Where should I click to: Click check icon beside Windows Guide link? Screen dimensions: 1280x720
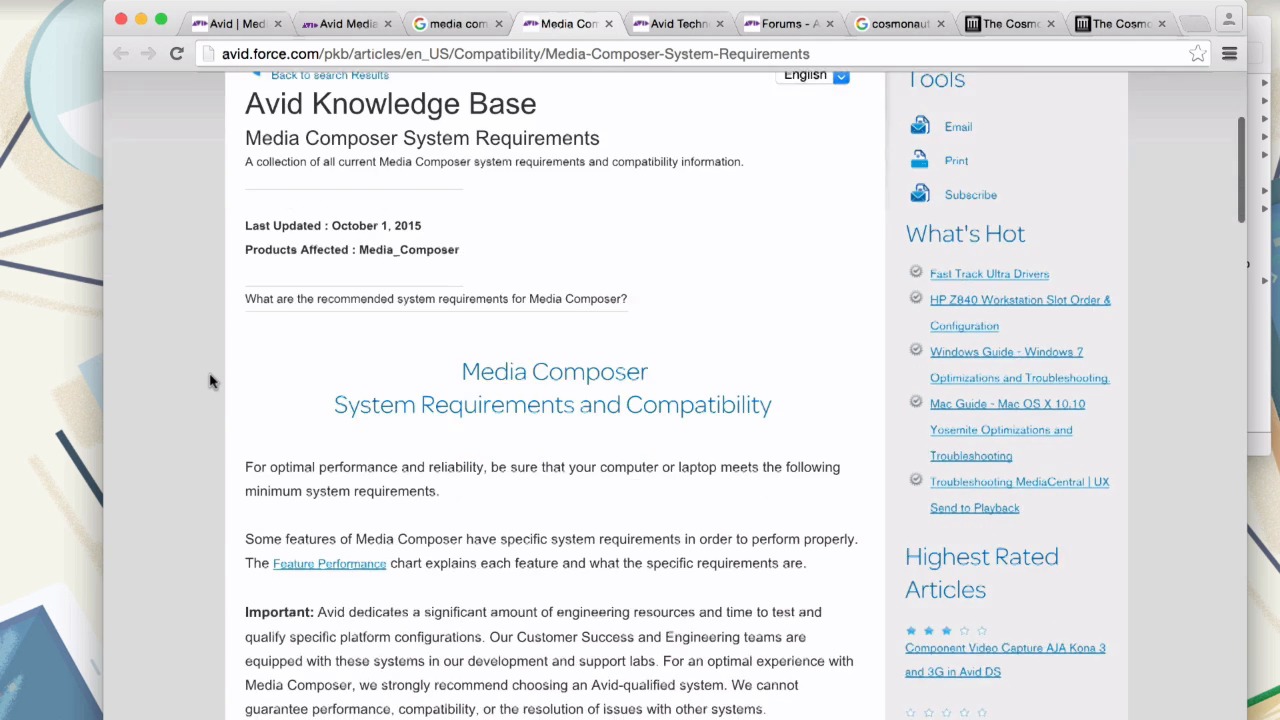(915, 350)
